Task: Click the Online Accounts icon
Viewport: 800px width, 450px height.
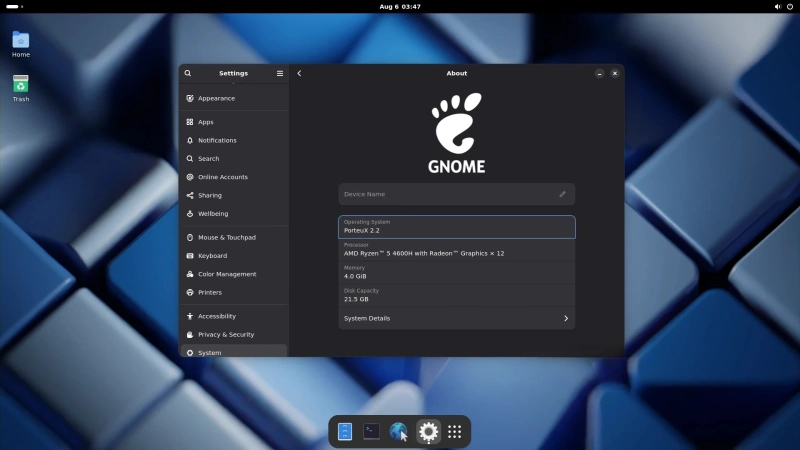Action: 190,177
